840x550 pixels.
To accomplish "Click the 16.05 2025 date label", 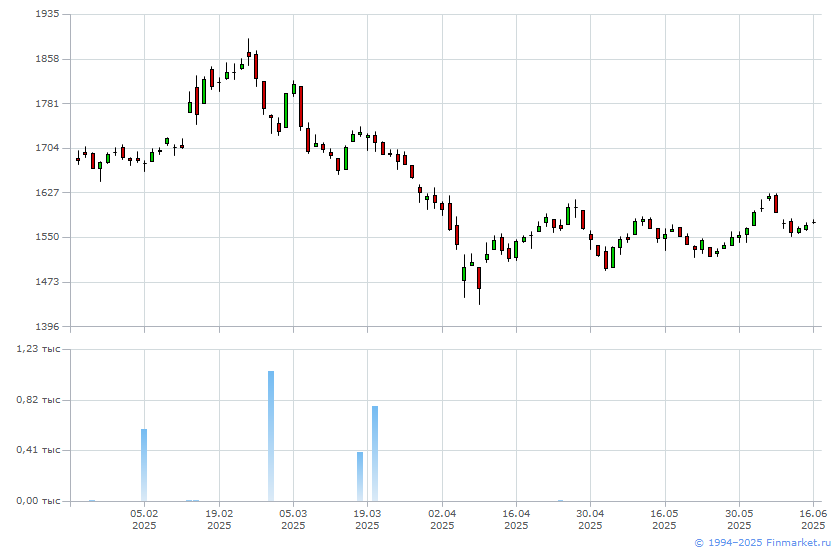I will (x=664, y=519).
